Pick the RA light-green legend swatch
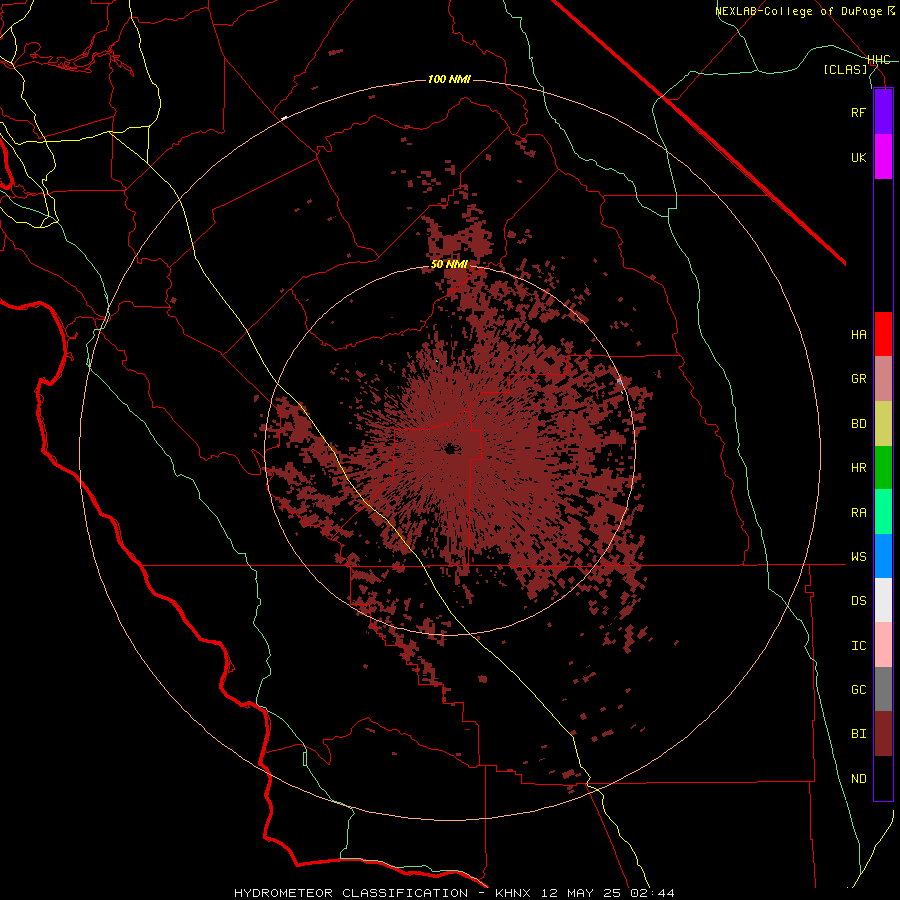This screenshot has height=900, width=900. point(883,512)
